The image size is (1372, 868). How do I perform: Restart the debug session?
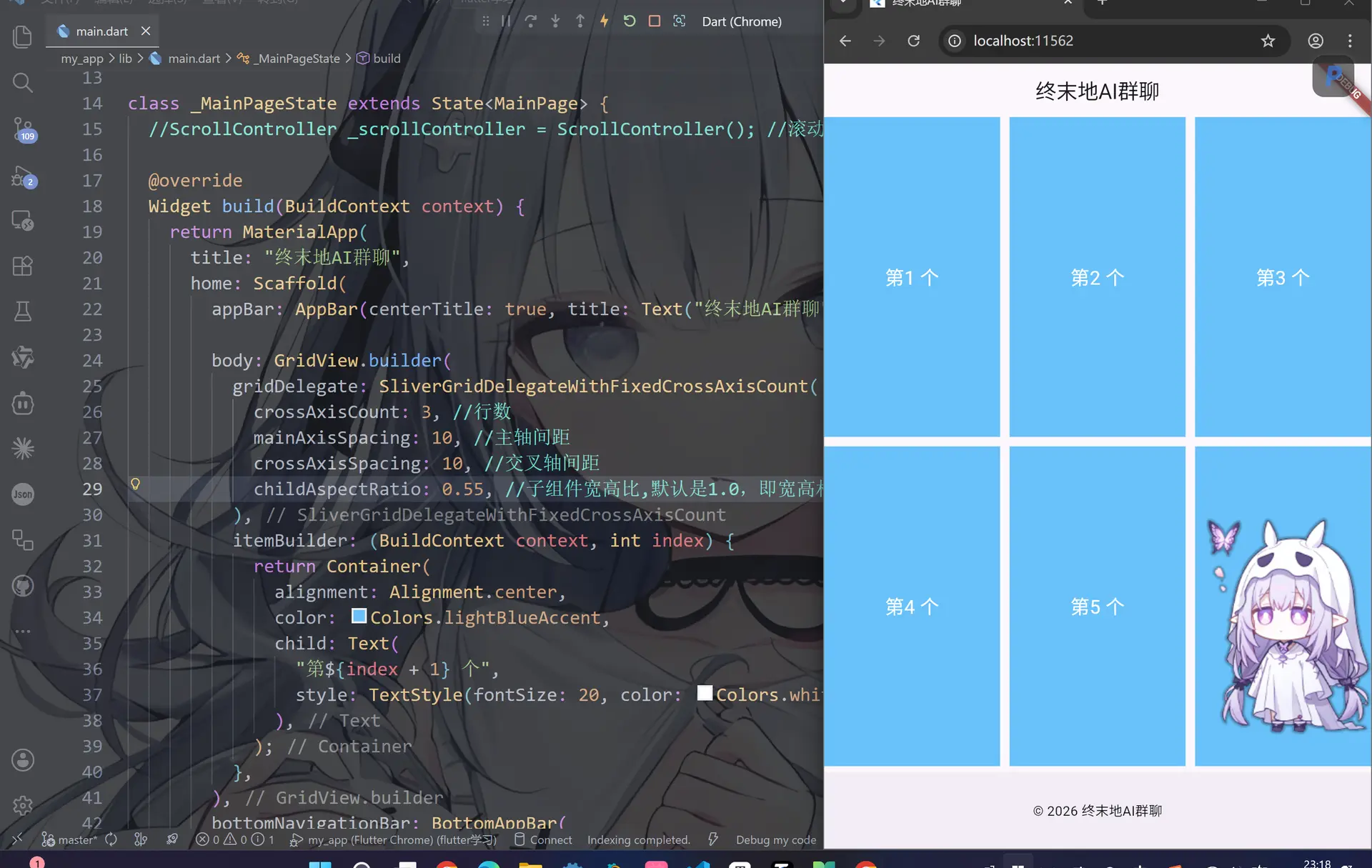[x=630, y=21]
